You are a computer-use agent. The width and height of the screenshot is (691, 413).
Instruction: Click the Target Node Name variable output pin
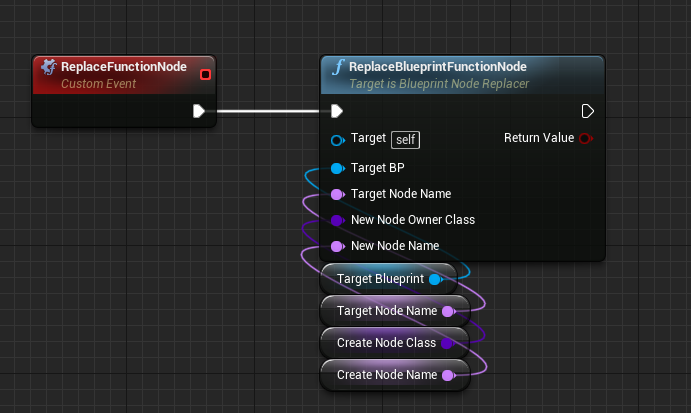[449, 312]
